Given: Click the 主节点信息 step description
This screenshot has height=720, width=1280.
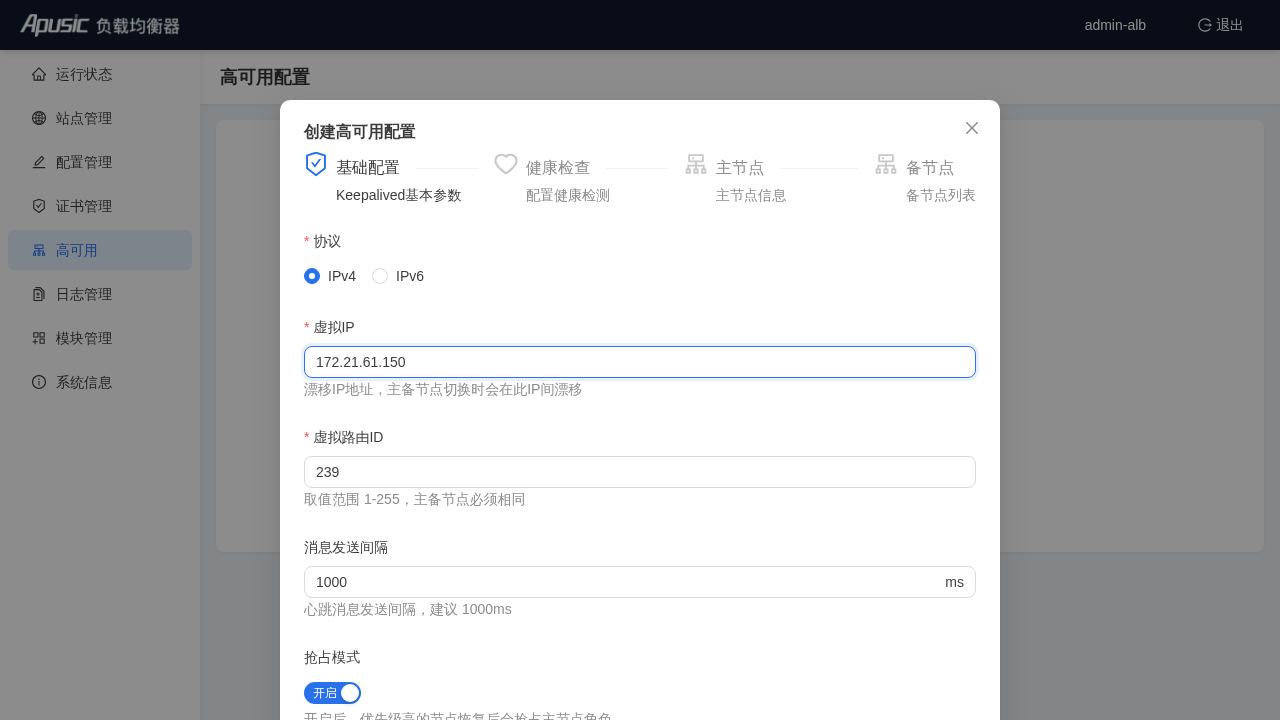Looking at the screenshot, I should coord(751,195).
